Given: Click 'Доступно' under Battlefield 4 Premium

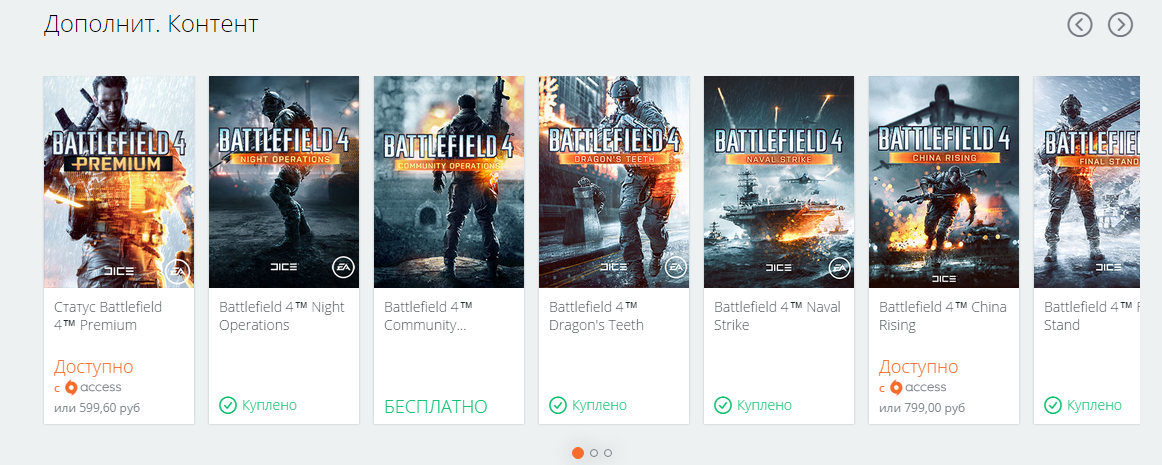Looking at the screenshot, I should [x=94, y=367].
